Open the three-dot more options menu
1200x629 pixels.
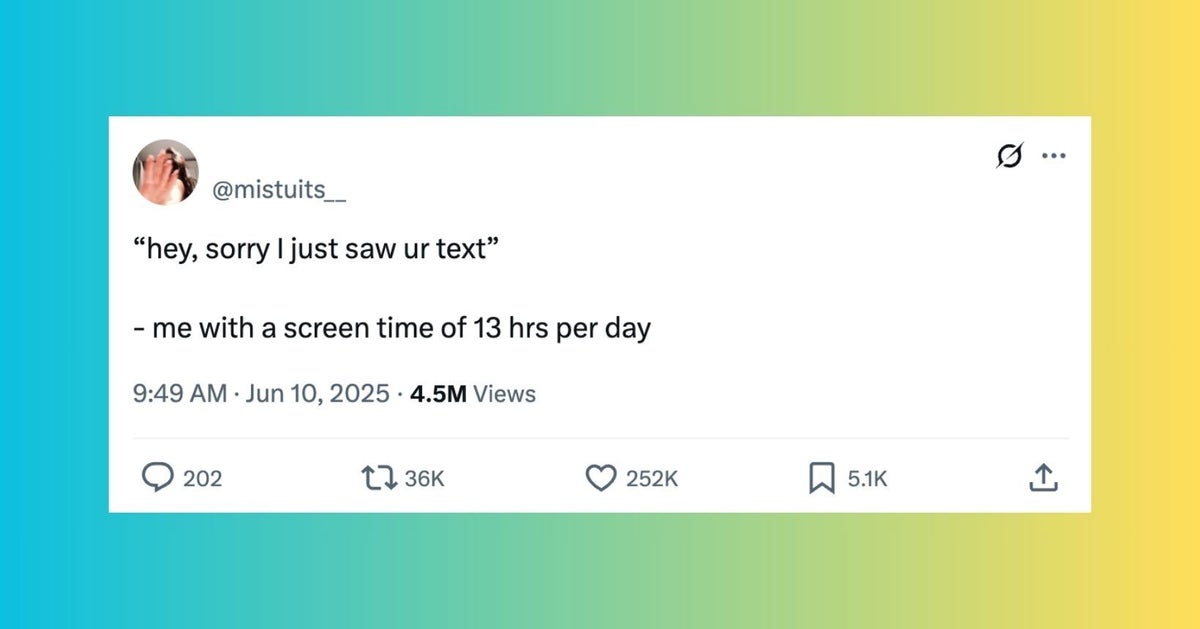click(1054, 157)
